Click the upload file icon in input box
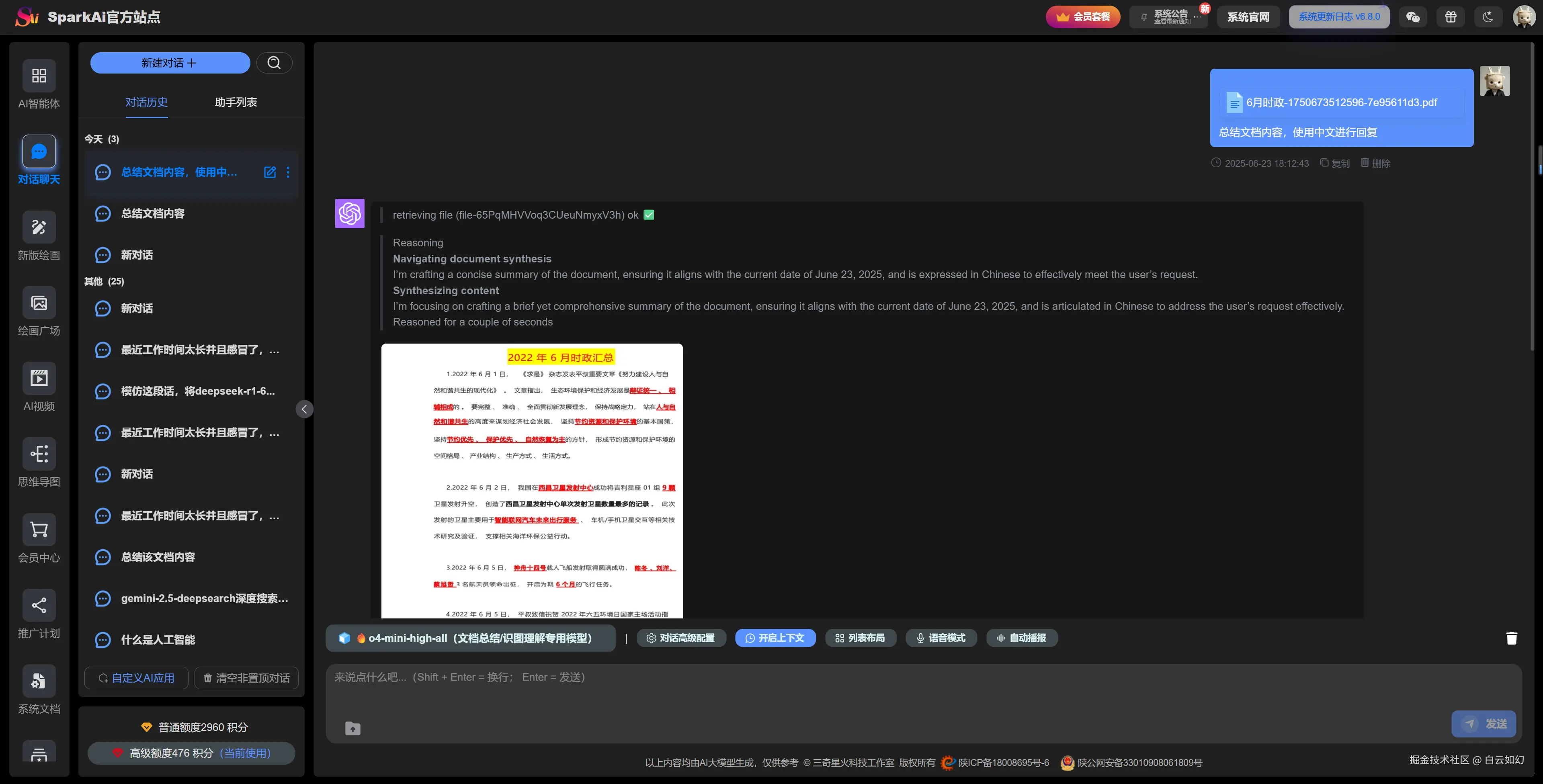The height and width of the screenshot is (784, 1543). click(353, 728)
